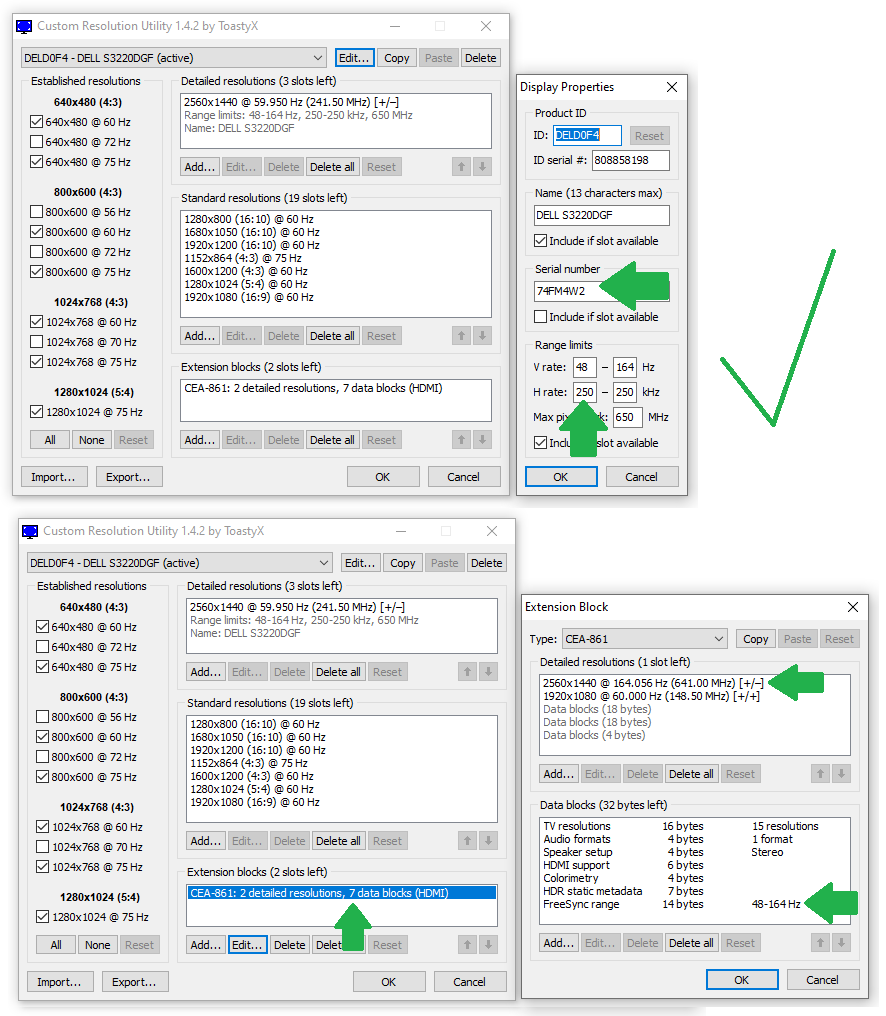Click the ID serial # field
This screenshot has width=886, height=1016.
point(631,160)
